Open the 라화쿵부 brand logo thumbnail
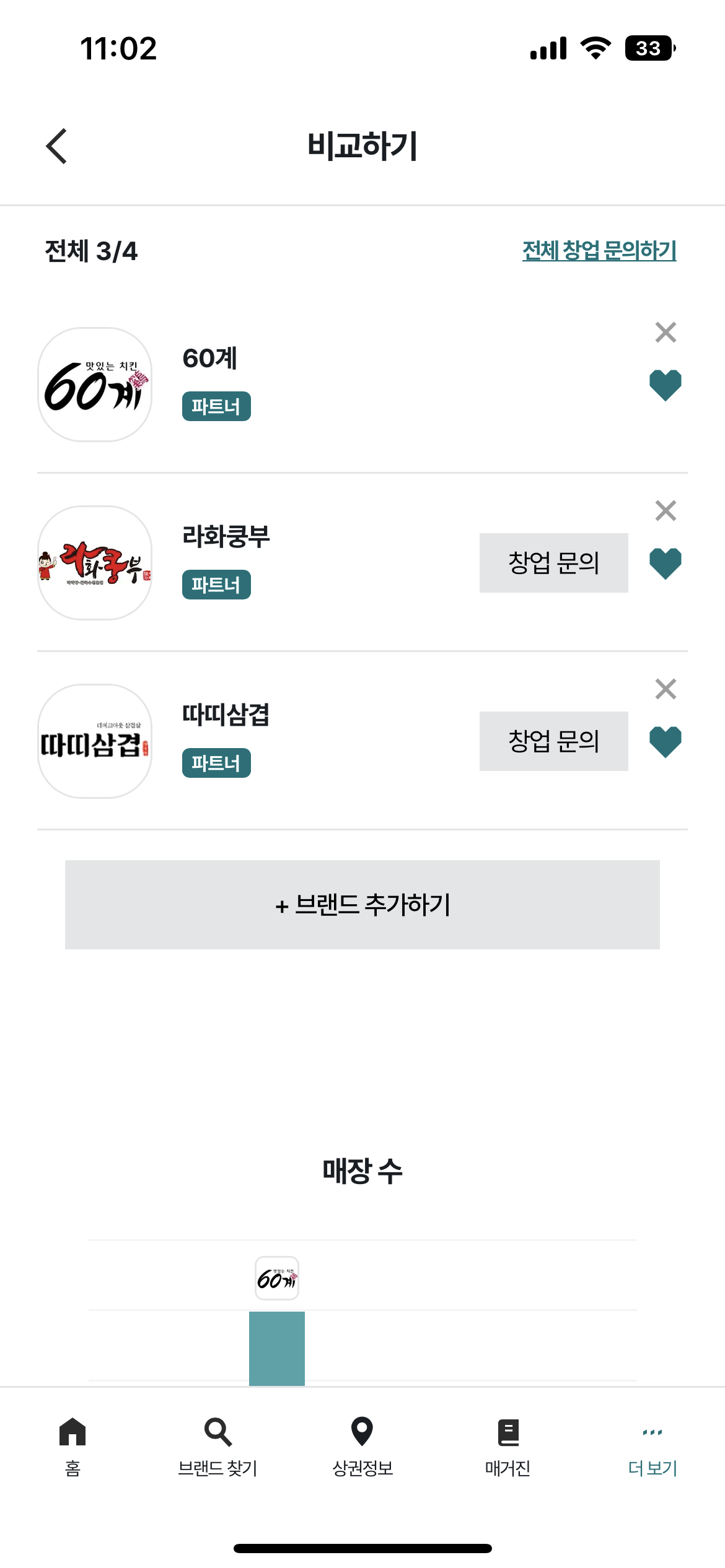The height and width of the screenshot is (1568, 725). (x=95, y=563)
